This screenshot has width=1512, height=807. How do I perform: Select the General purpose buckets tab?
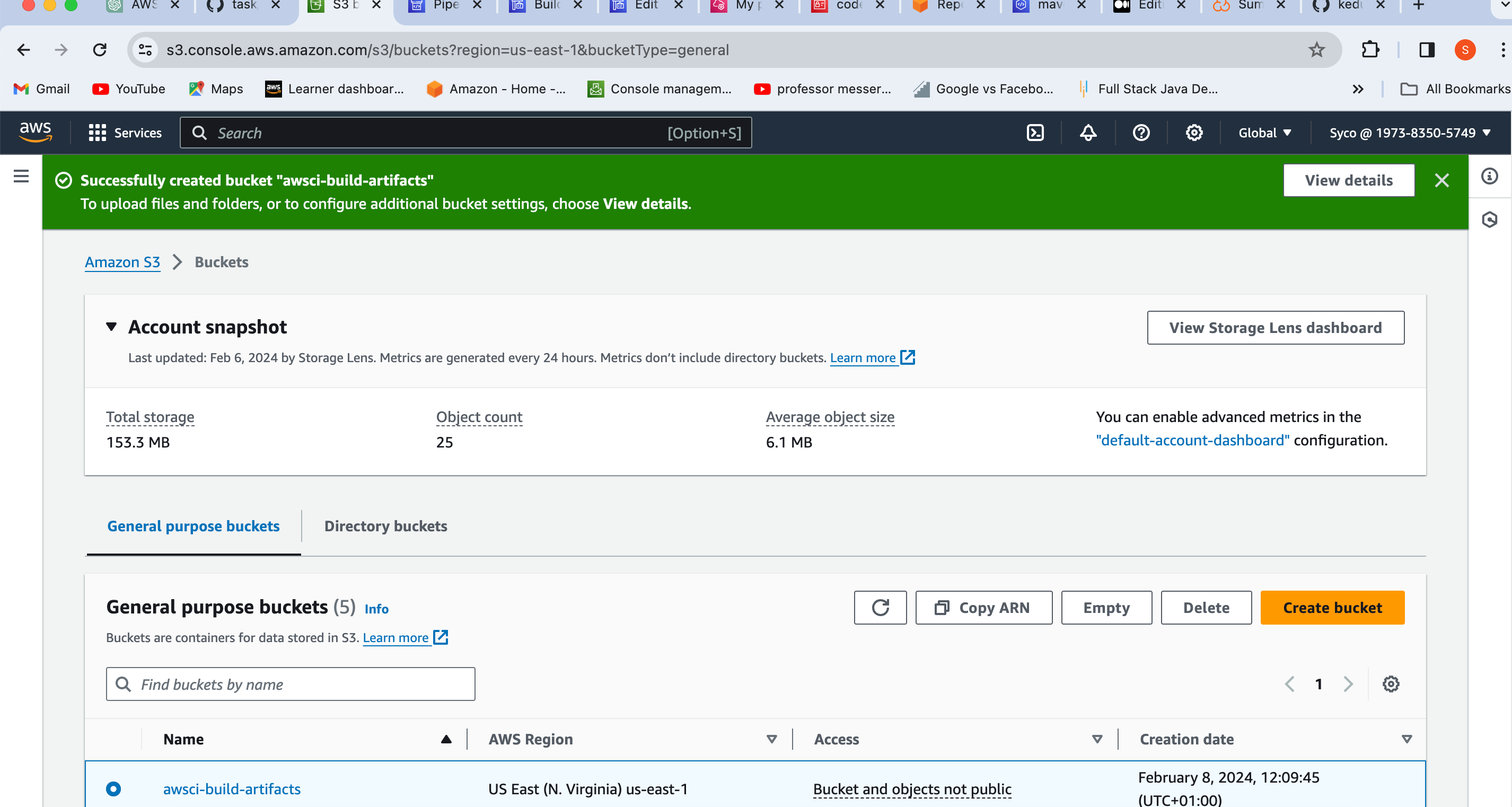pos(193,526)
